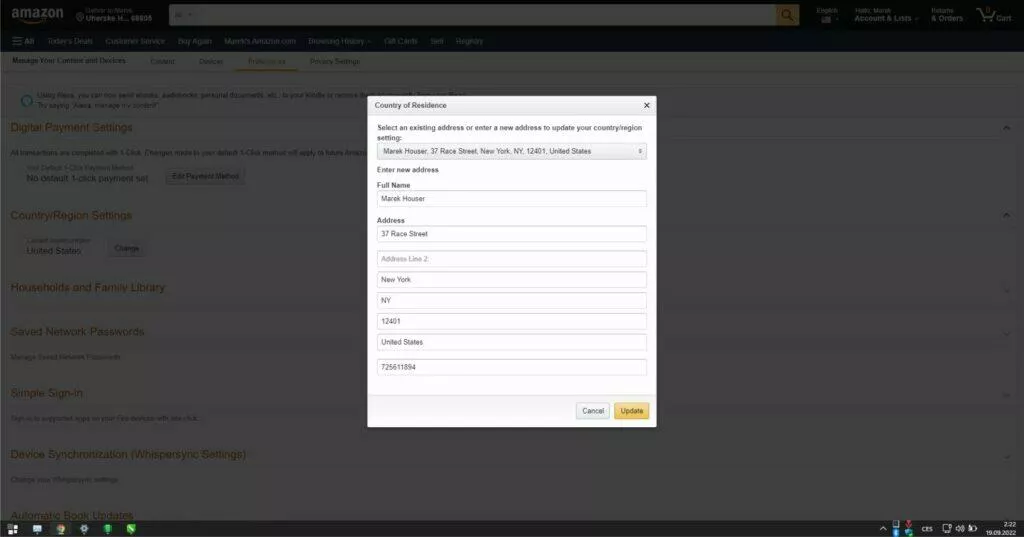Click the yellow Update button

point(631,411)
